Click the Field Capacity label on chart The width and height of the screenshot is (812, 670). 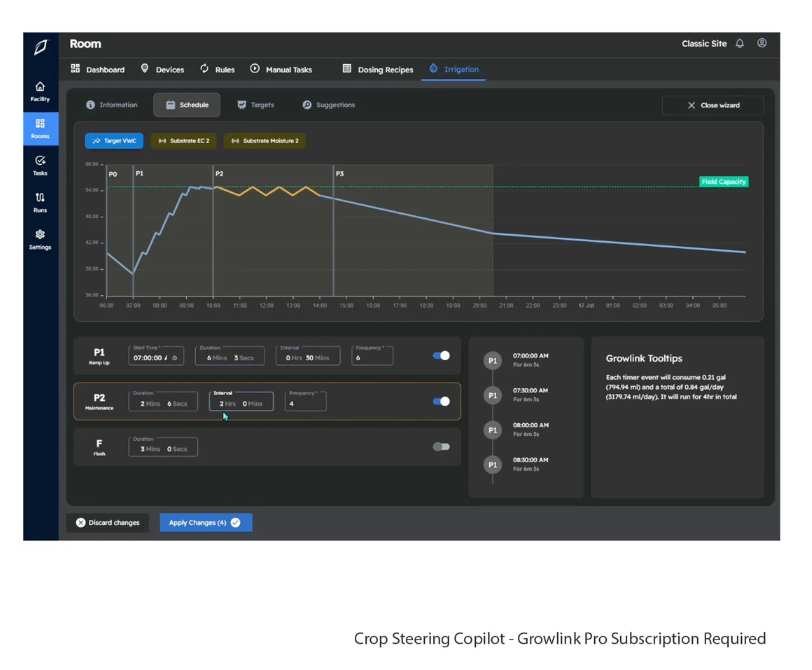tap(724, 182)
